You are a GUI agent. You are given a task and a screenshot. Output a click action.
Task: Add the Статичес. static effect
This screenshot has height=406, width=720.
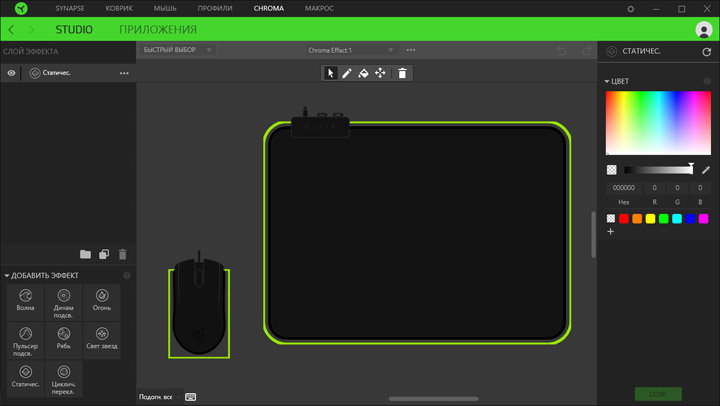click(26, 378)
